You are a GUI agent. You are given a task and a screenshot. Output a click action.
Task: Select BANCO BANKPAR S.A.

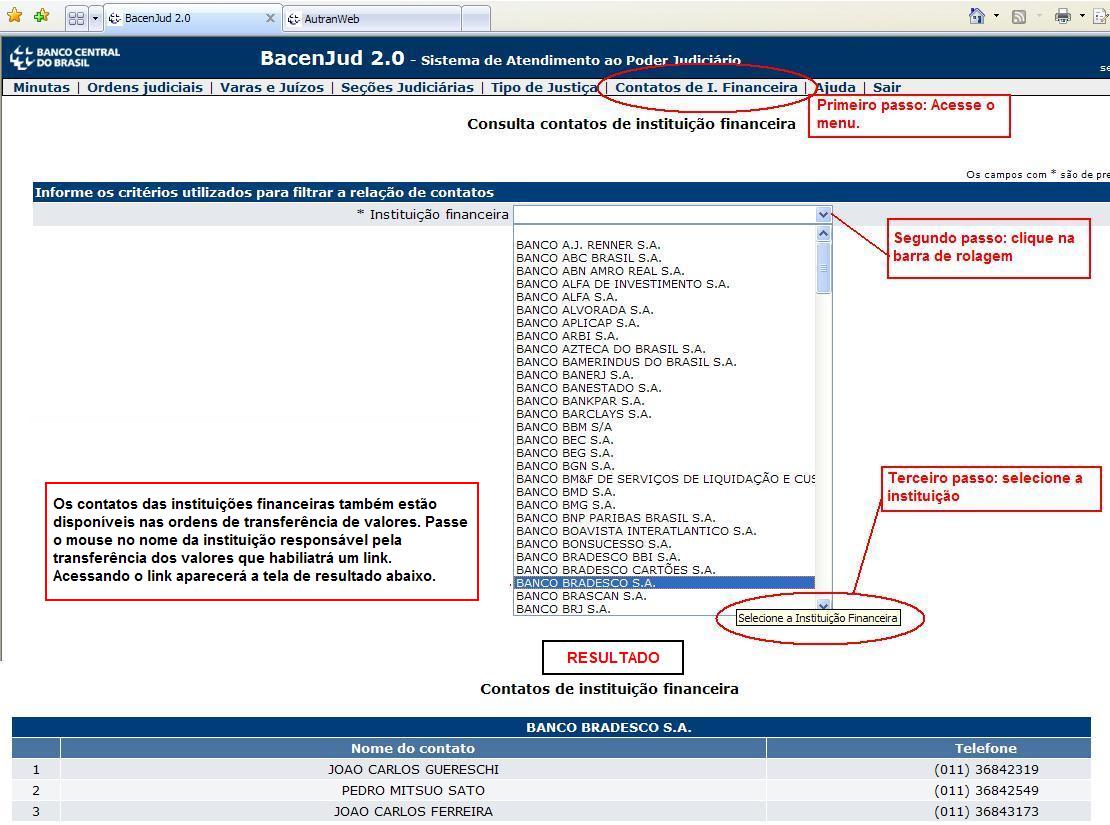click(665, 401)
